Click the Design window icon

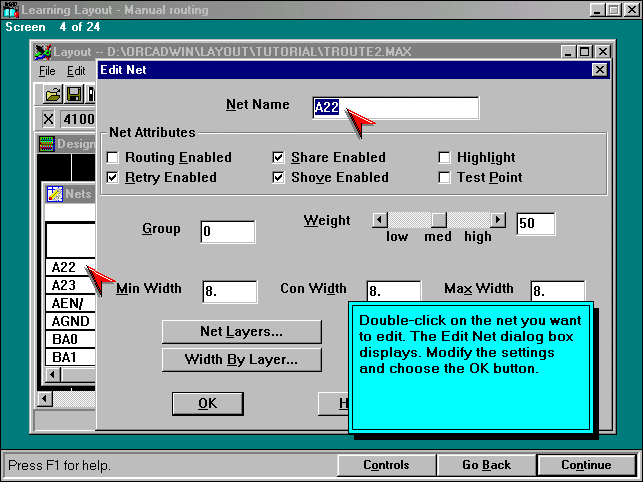[47, 144]
